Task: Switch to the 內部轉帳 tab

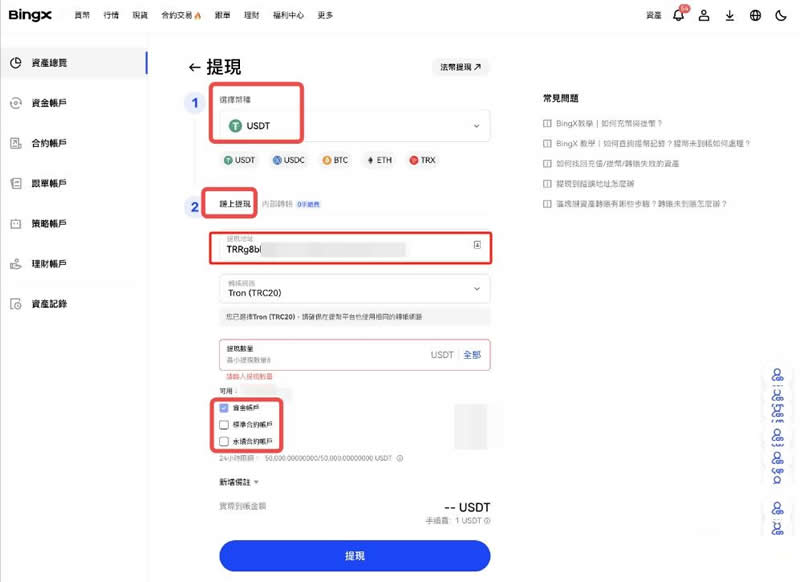Action: point(277,204)
